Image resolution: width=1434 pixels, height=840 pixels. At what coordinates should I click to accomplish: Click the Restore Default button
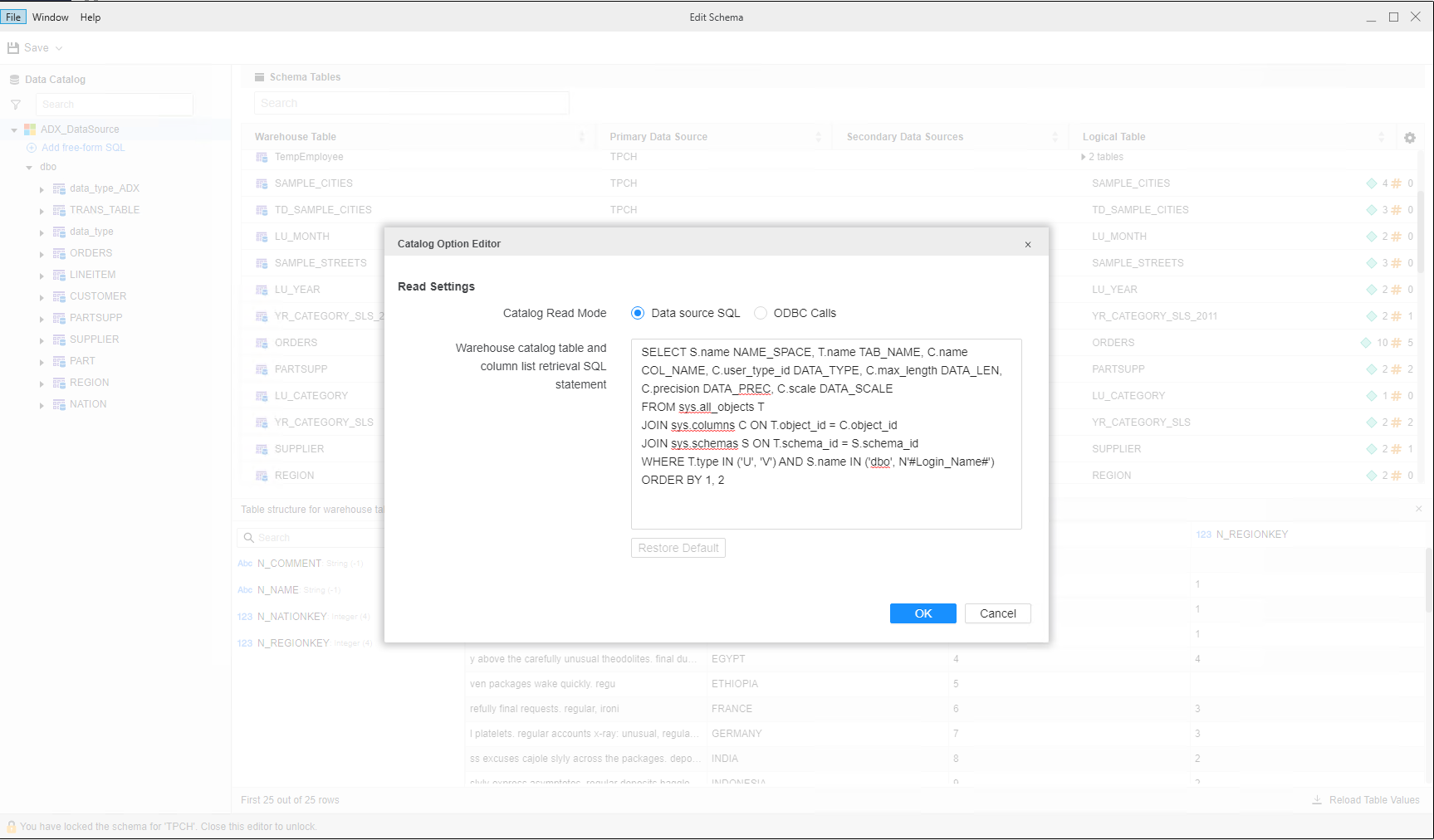click(678, 548)
